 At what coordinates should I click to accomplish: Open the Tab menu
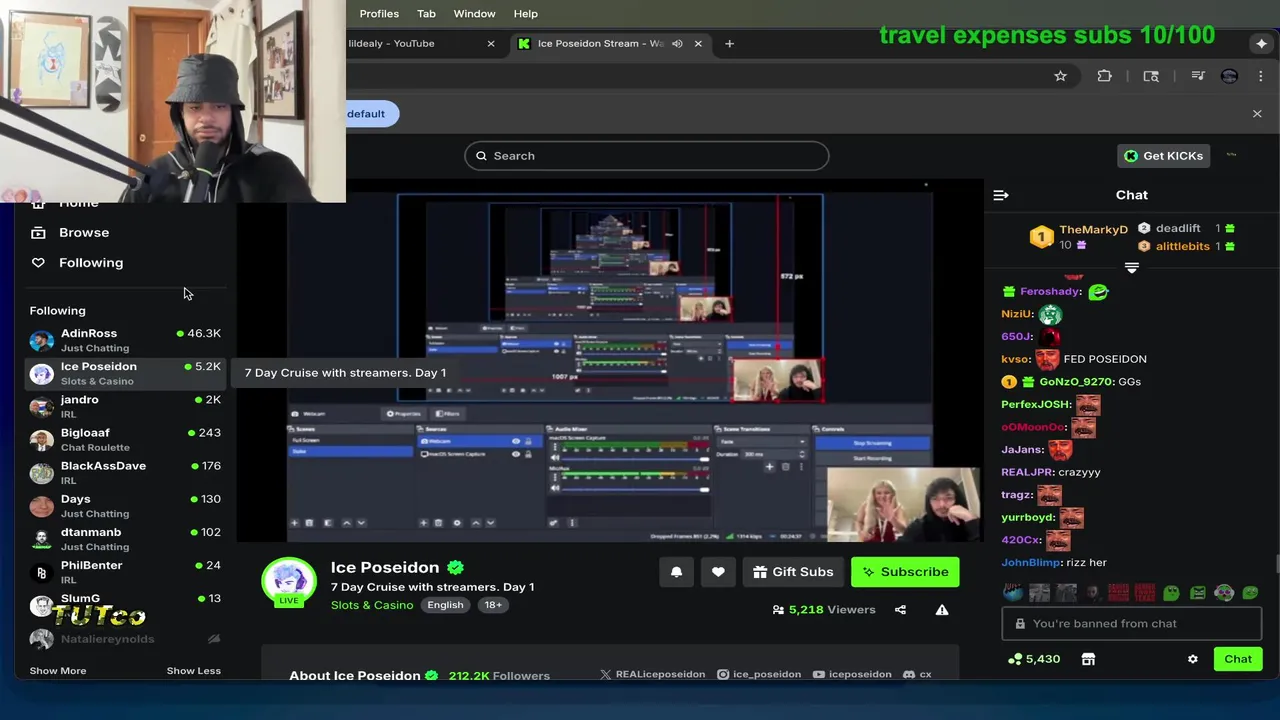(426, 13)
